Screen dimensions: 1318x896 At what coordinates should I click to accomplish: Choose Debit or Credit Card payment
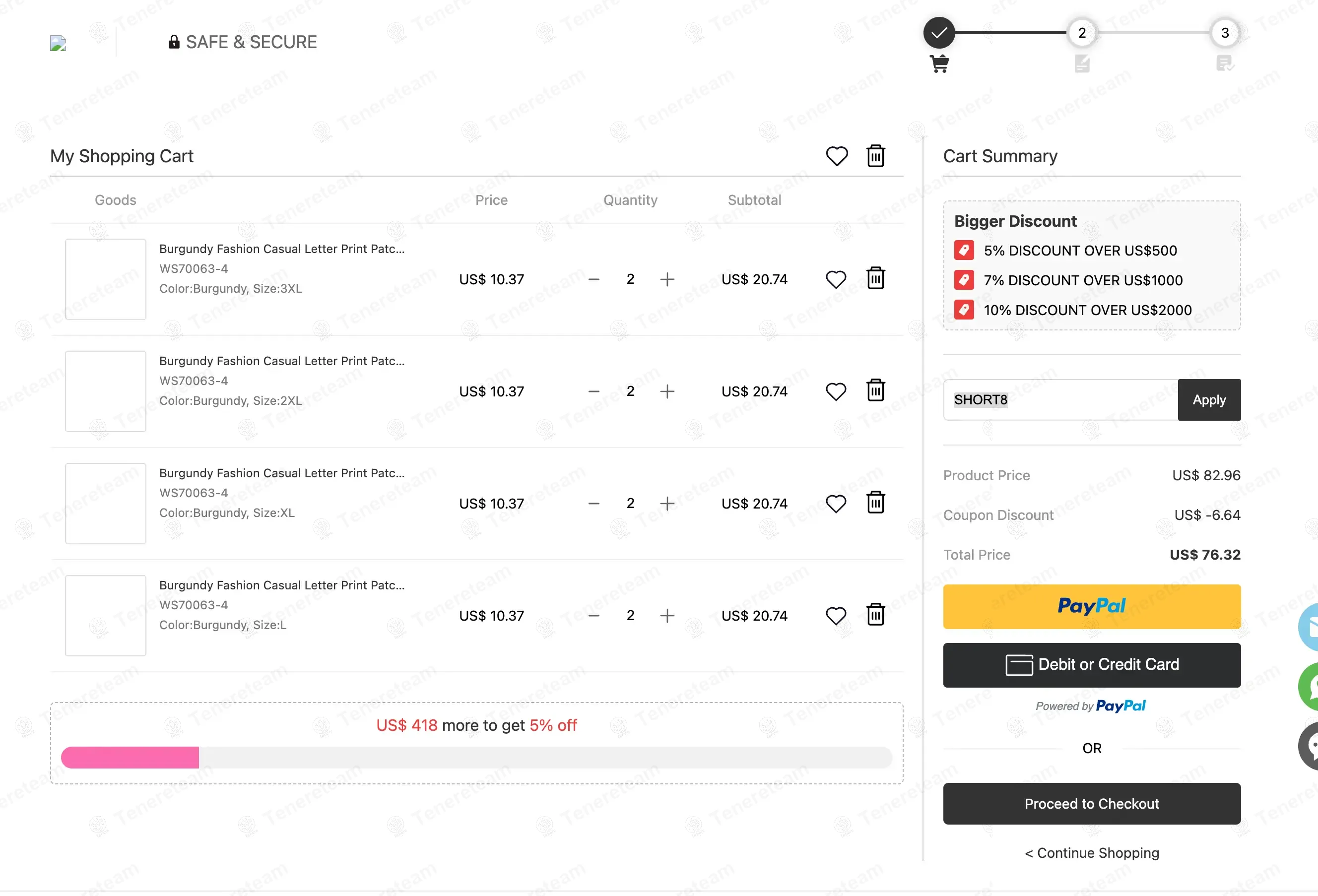[x=1092, y=665]
